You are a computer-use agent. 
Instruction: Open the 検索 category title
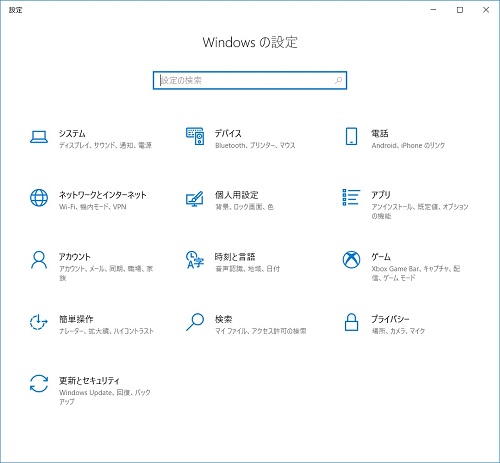(223, 319)
